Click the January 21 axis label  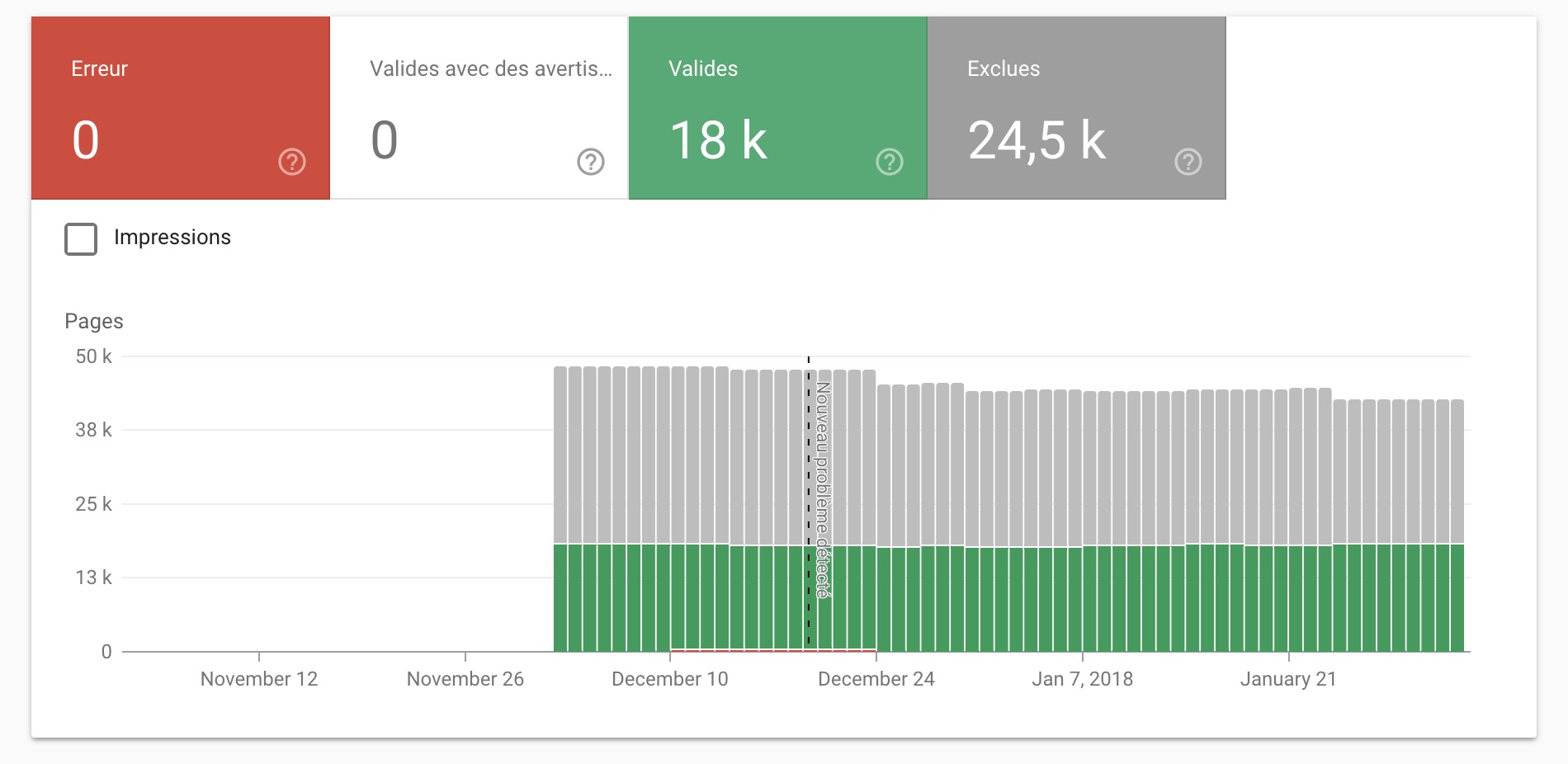(x=1287, y=679)
